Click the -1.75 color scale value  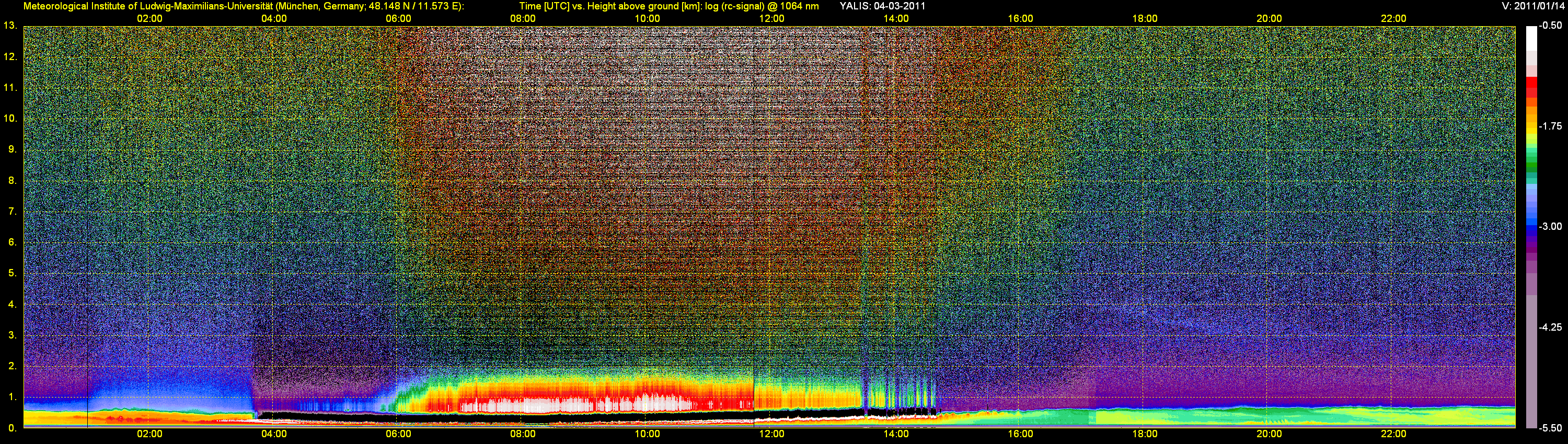coord(1550,126)
